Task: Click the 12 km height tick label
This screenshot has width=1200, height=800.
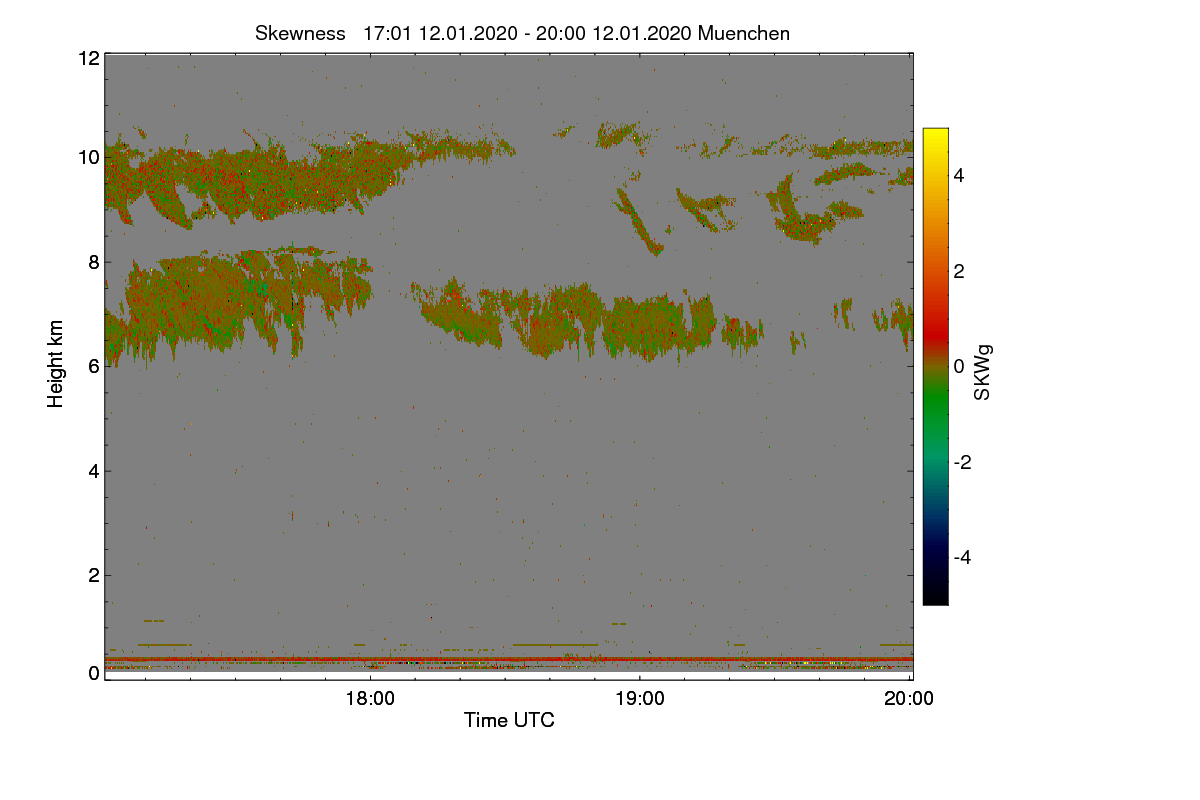Action: 88,58
